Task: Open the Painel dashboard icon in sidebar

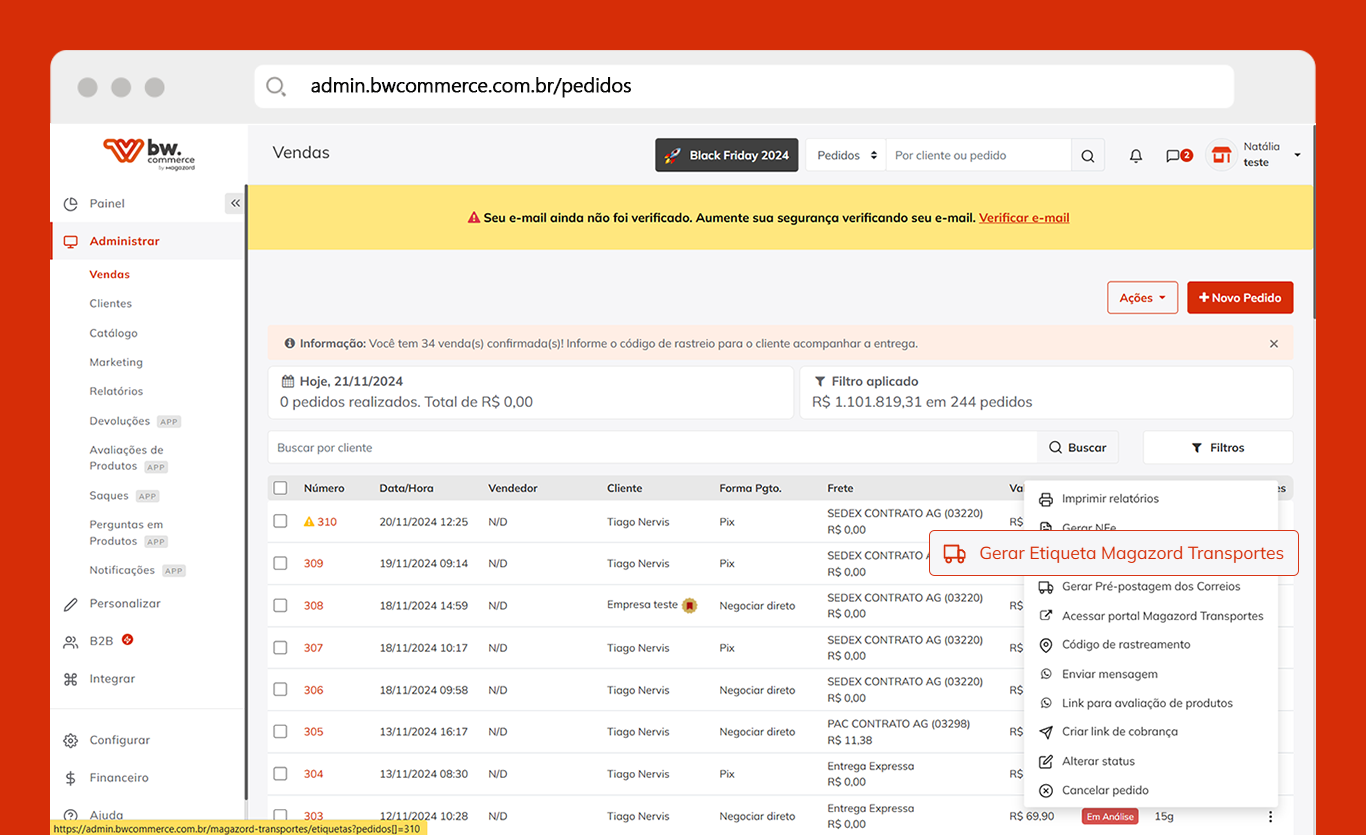Action: click(x=70, y=204)
